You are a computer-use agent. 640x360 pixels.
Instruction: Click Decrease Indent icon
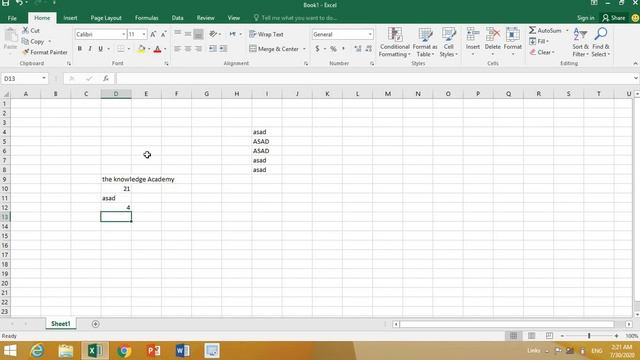[x=213, y=49]
